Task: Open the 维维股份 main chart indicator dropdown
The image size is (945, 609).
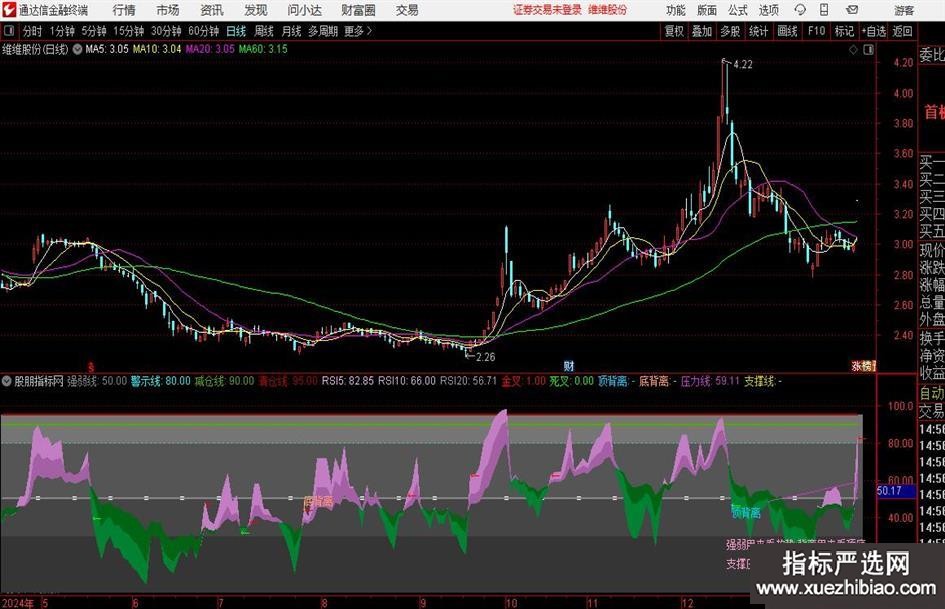Action: pos(78,49)
